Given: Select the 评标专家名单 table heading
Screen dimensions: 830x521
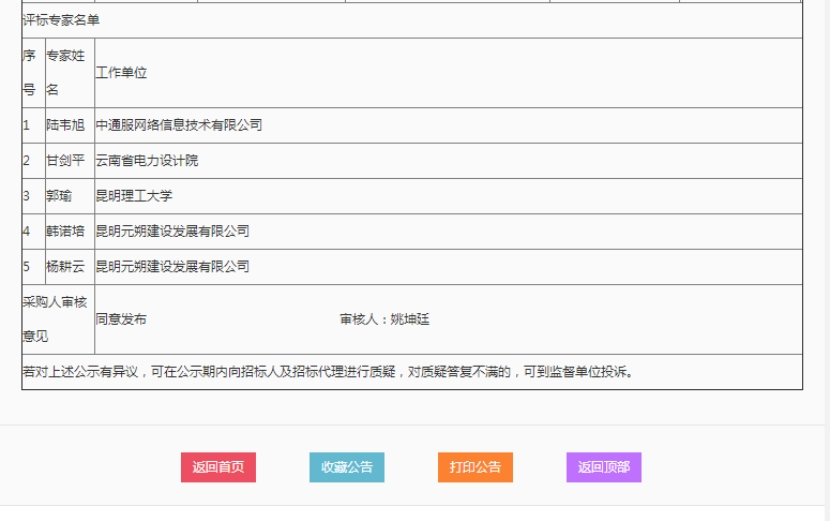Looking at the screenshot, I should (62, 20).
